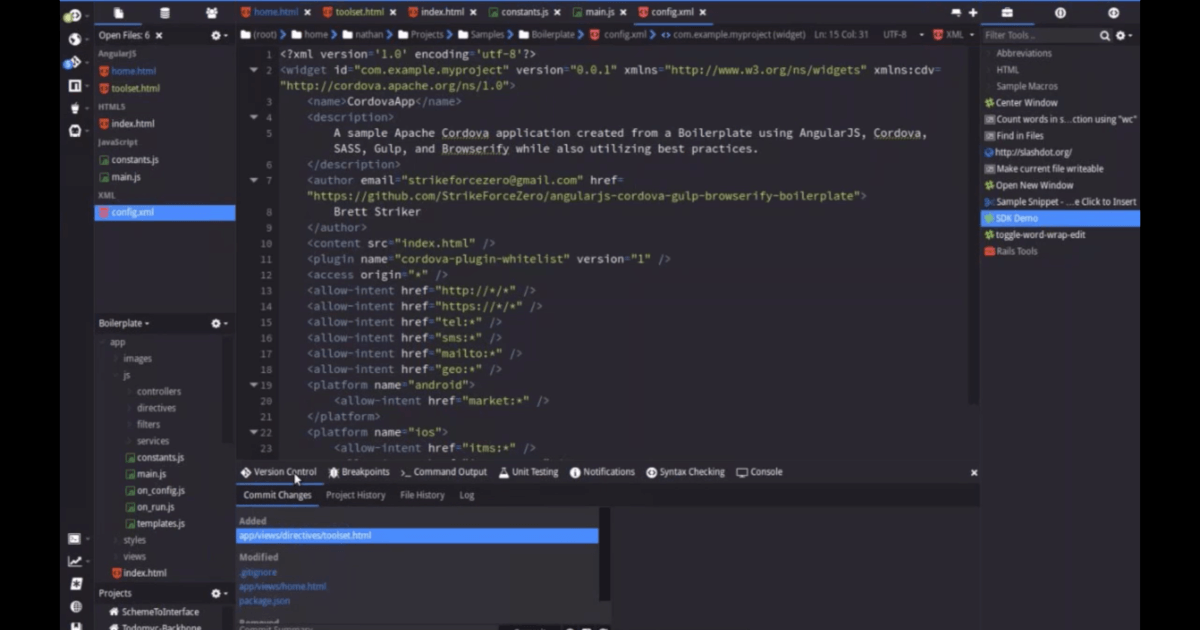Viewport: 1200px width, 630px height.
Task: Select modified file .gitignore
Action: (258, 572)
